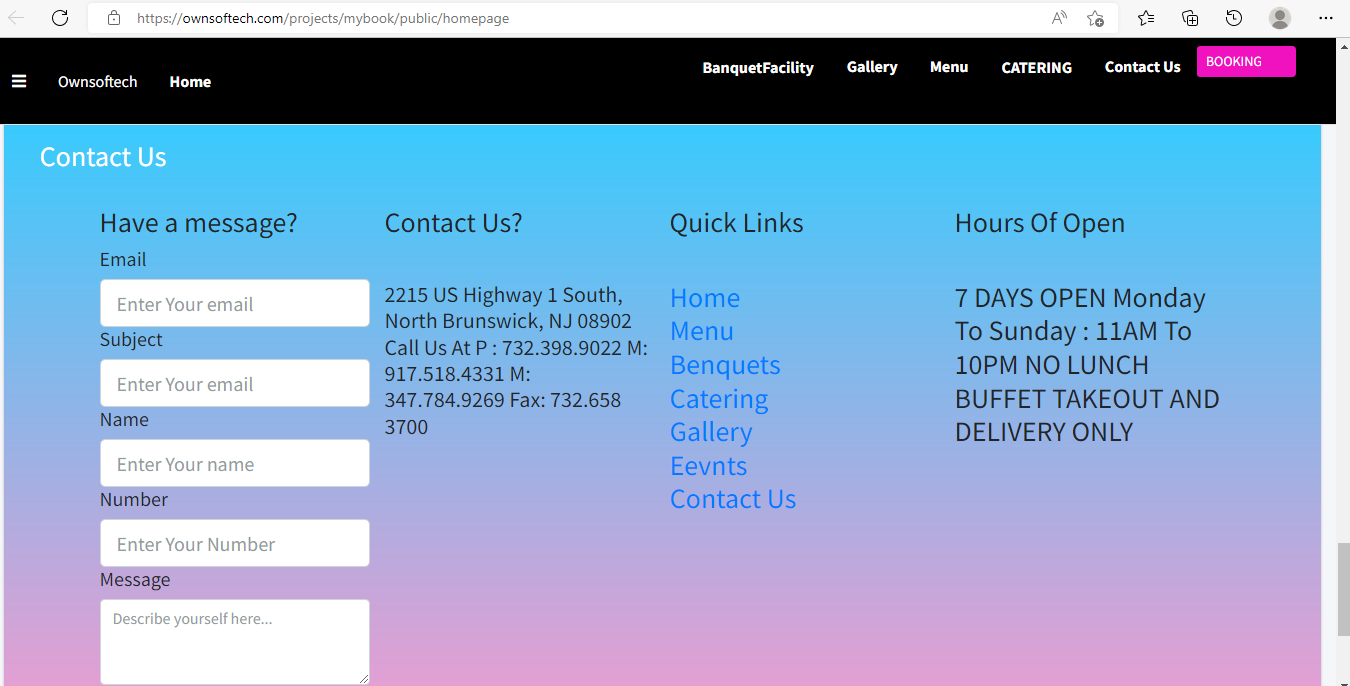Click the Email input field
1350x686 pixels.
point(235,303)
